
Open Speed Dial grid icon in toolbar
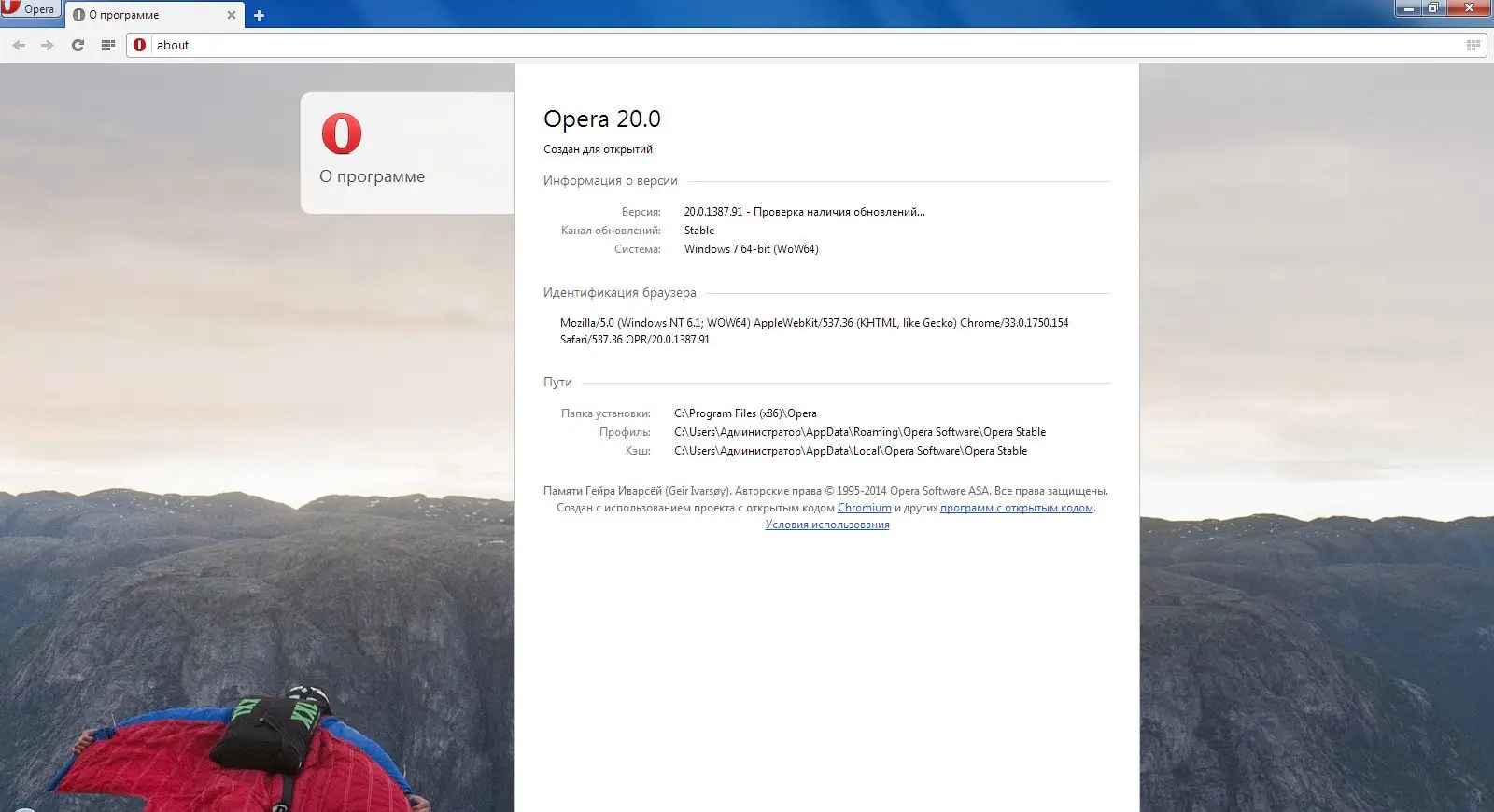(108, 45)
